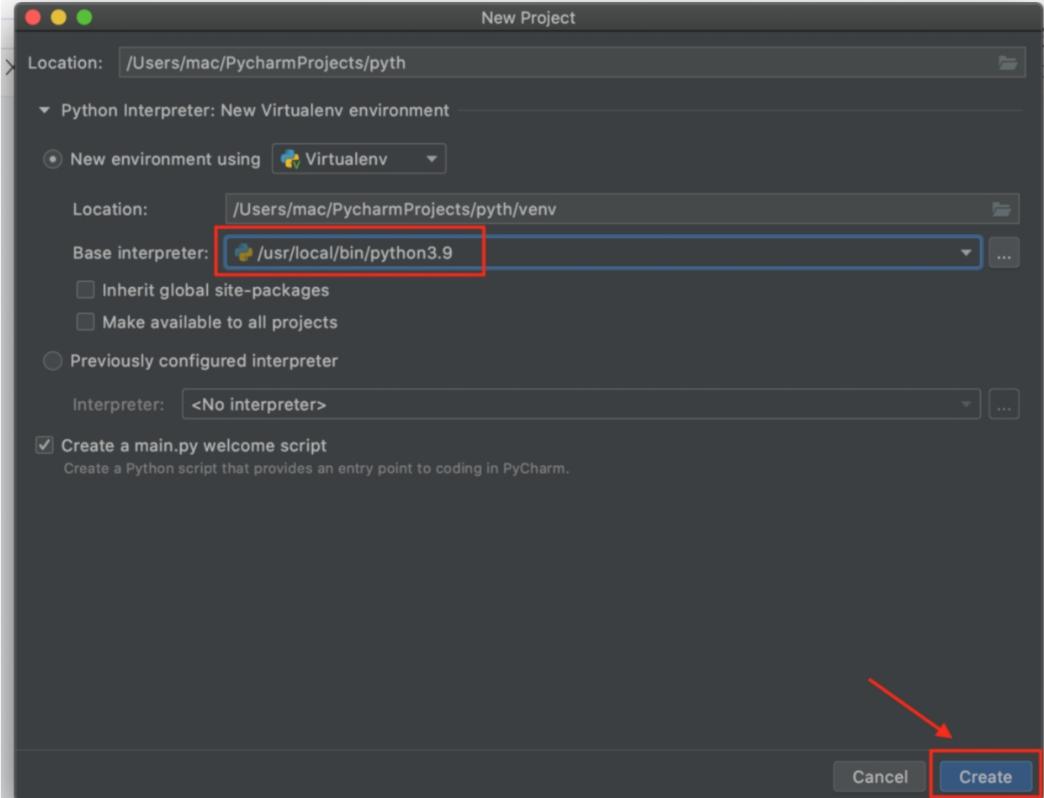Click the venv Location path field
The image size is (1044, 798).
coord(622,209)
